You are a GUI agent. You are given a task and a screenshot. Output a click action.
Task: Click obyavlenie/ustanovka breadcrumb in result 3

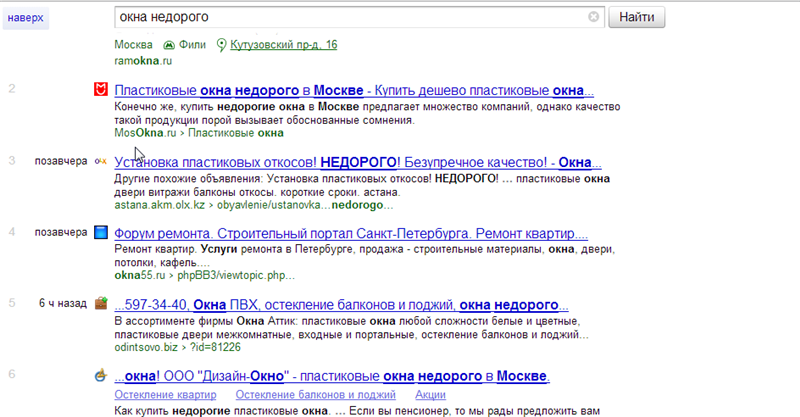pyautogui.click(x=305, y=205)
